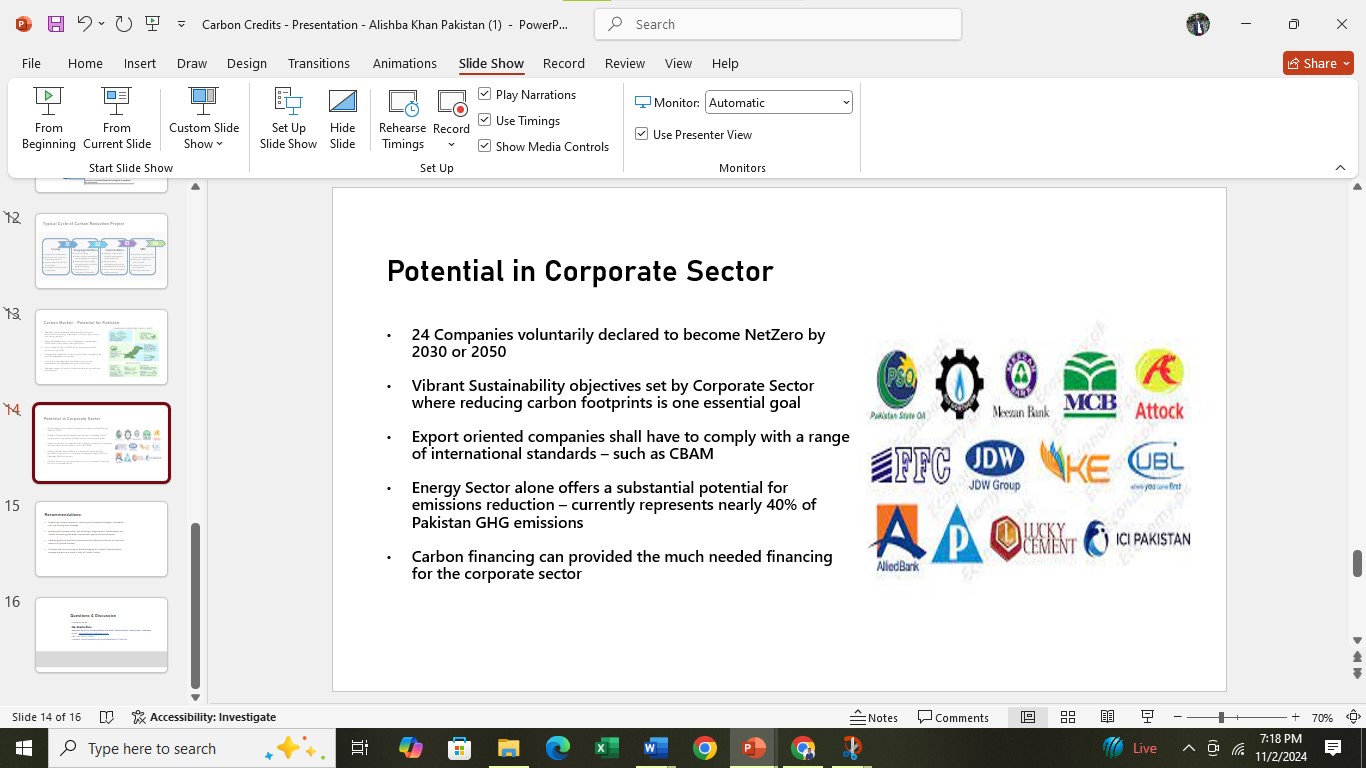Start show From Current Slide
Screen dimensions: 1366x768
116,118
